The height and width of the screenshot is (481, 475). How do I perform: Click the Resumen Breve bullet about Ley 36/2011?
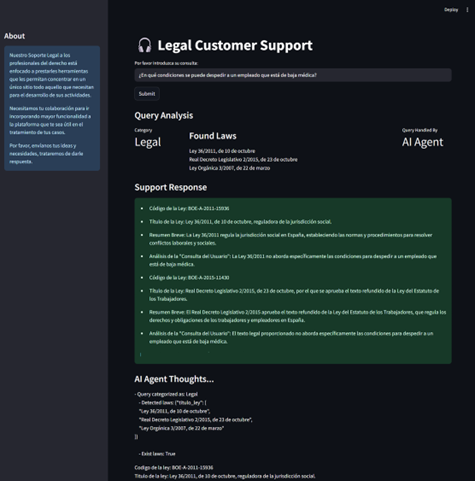tap(291, 239)
